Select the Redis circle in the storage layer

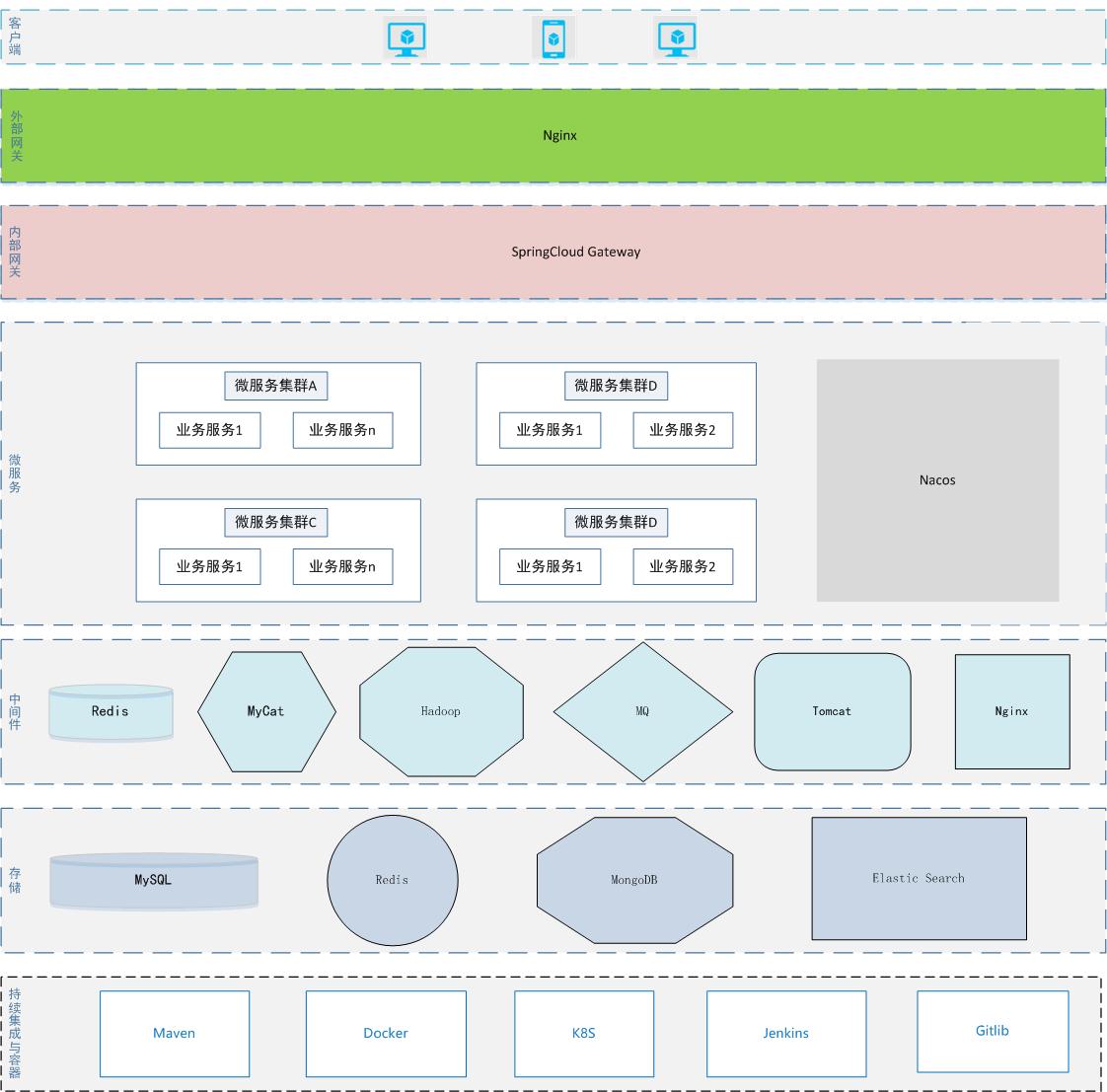tap(392, 879)
